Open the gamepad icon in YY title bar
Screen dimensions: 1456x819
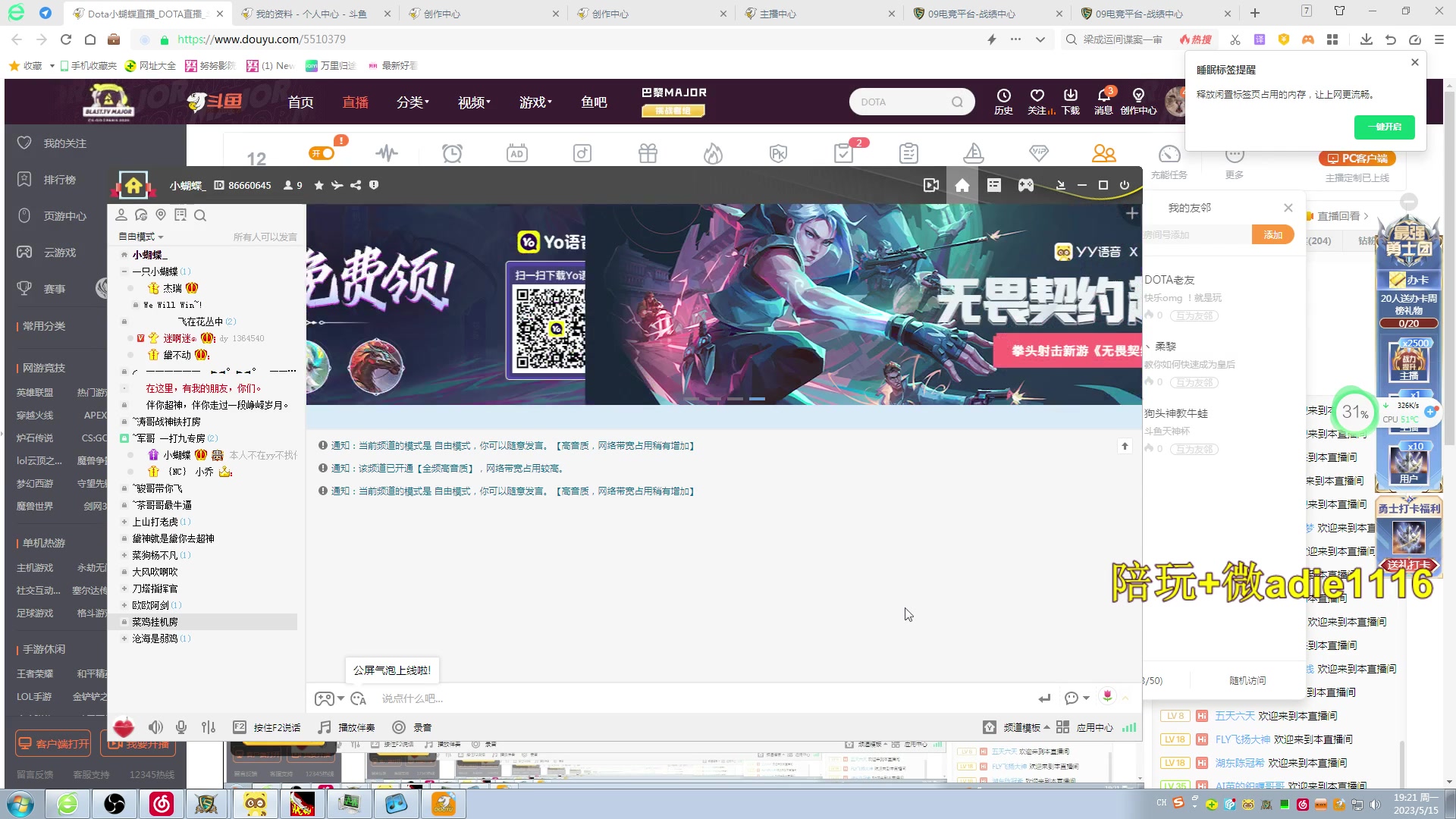point(1026,185)
